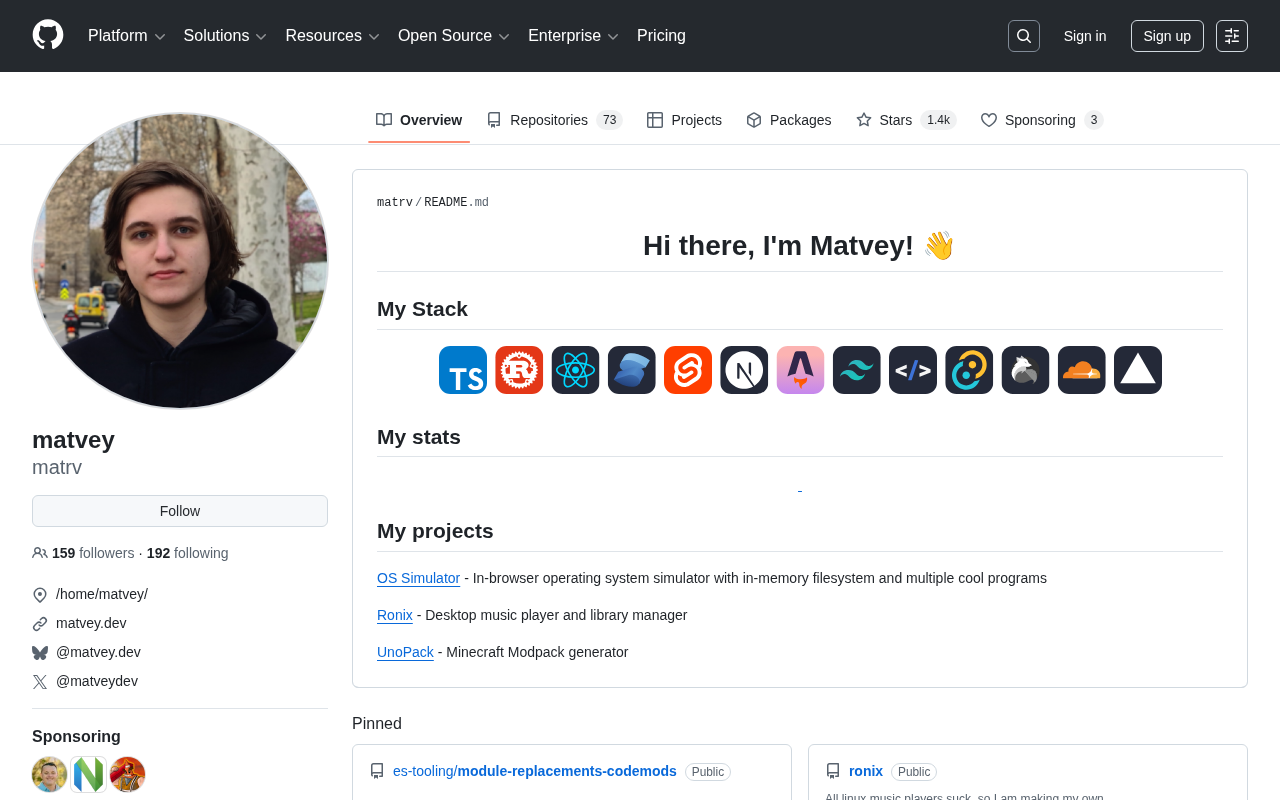Click the SolidJS stack icon
Image resolution: width=1280 pixels, height=800 pixels.
point(632,370)
